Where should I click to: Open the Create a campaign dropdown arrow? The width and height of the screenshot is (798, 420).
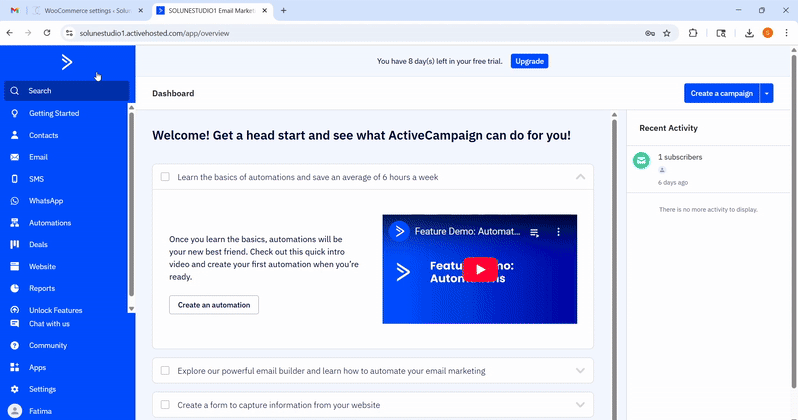[x=766, y=93]
